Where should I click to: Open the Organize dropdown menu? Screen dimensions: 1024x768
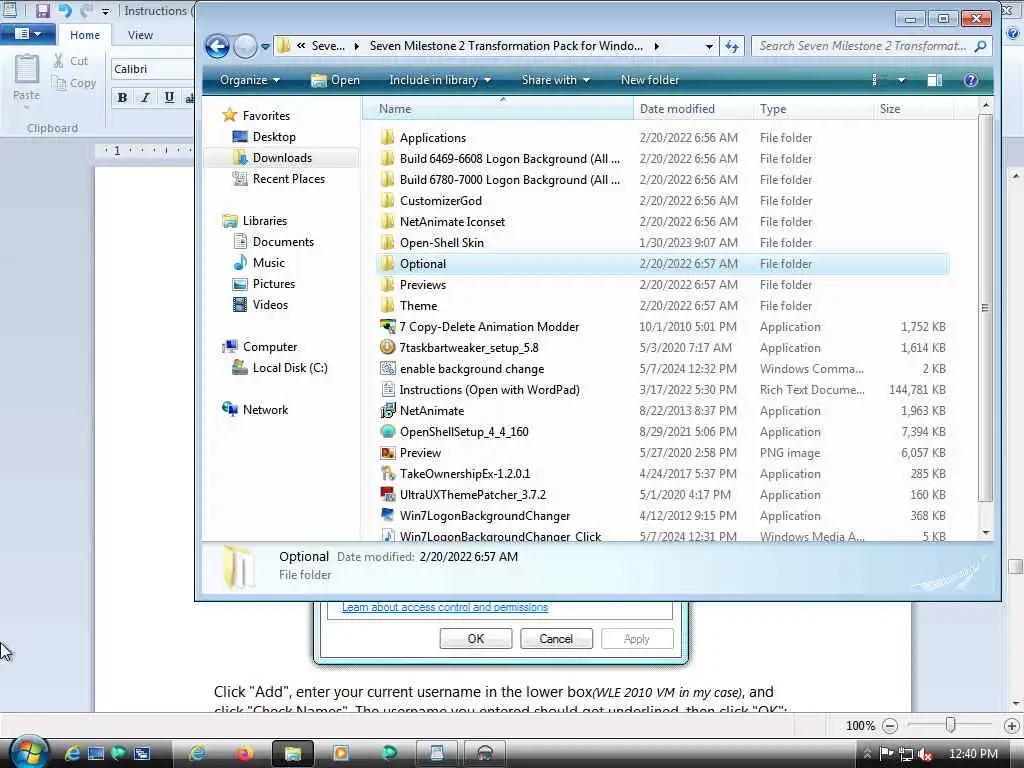click(249, 80)
